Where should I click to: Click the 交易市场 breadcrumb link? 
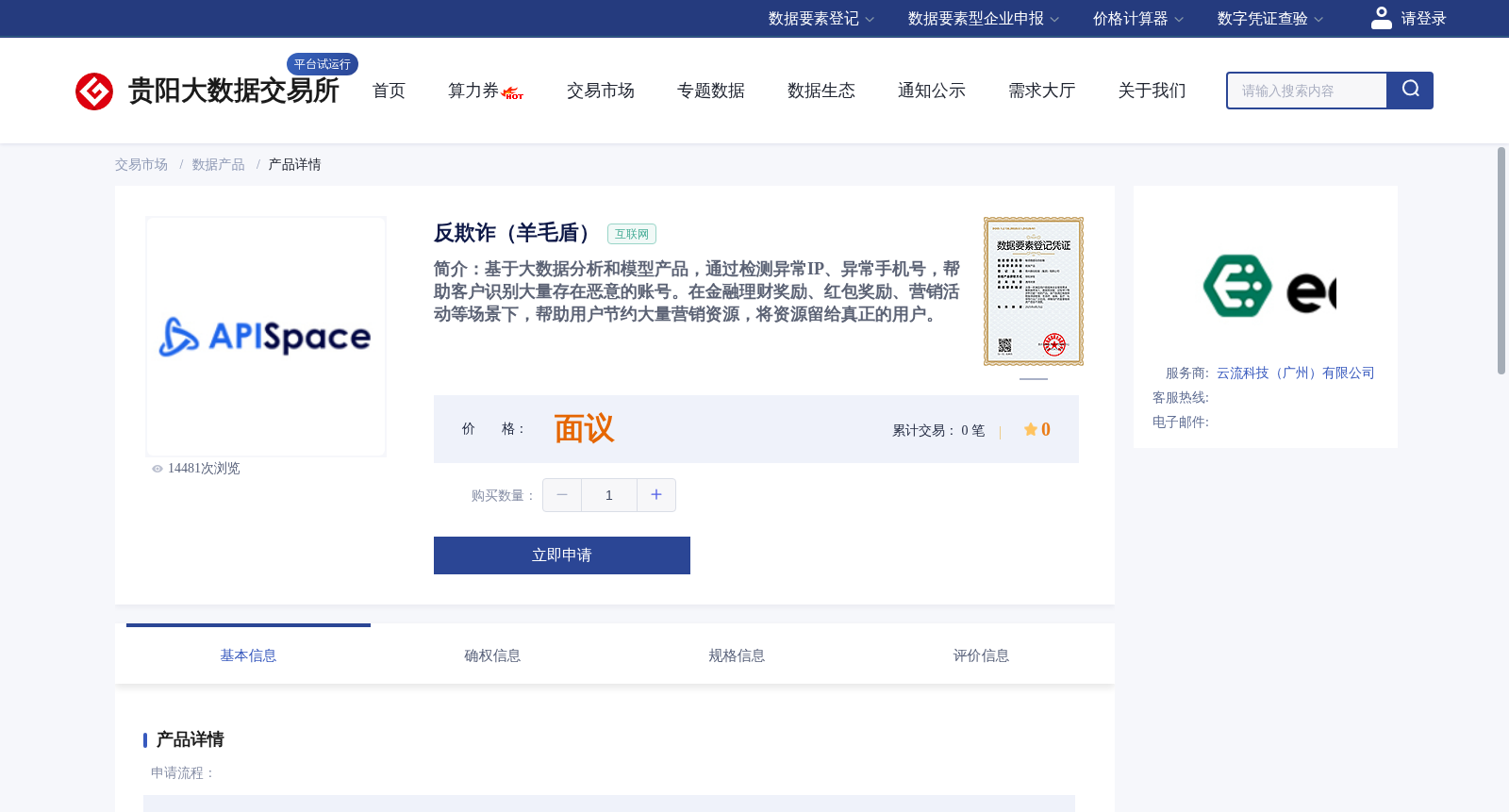point(141,165)
